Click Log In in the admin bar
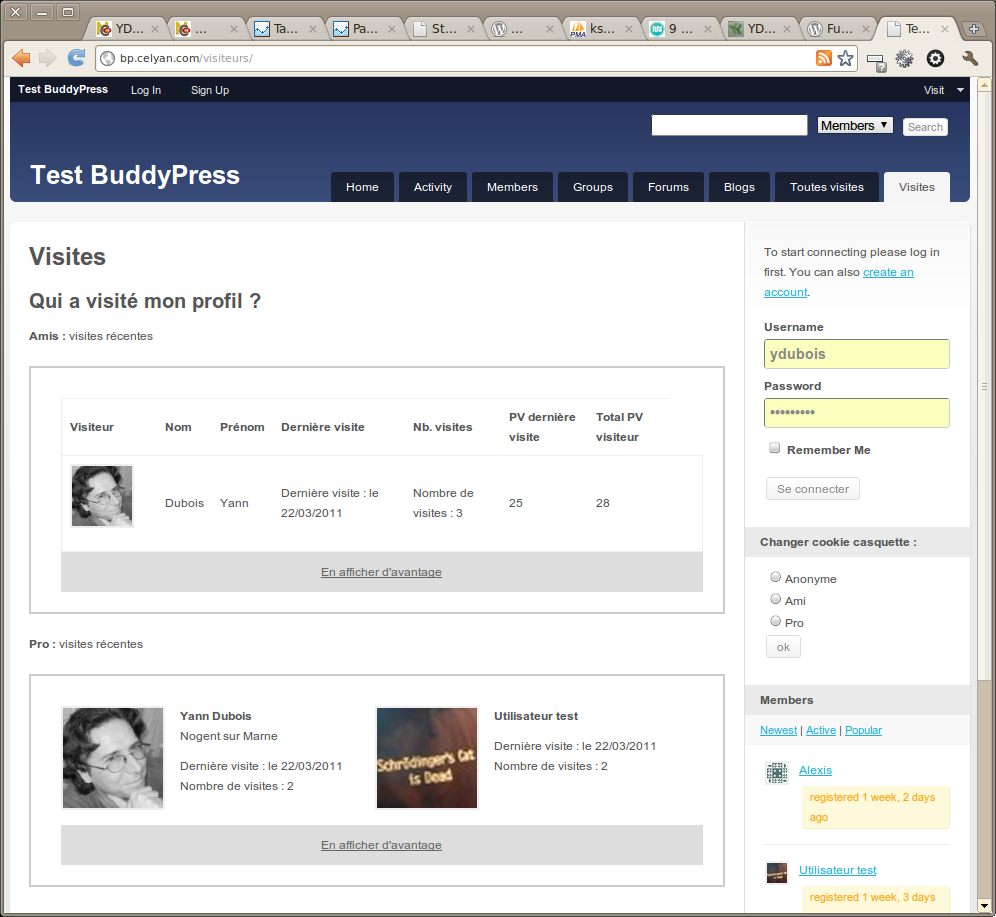996x917 pixels. (x=145, y=90)
